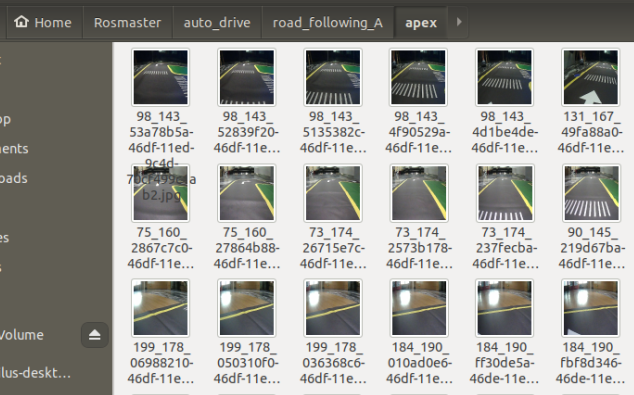Screen dimensions: 634x395
Task: Select image 75_160_27864b88 thumbnail
Action: point(247,193)
